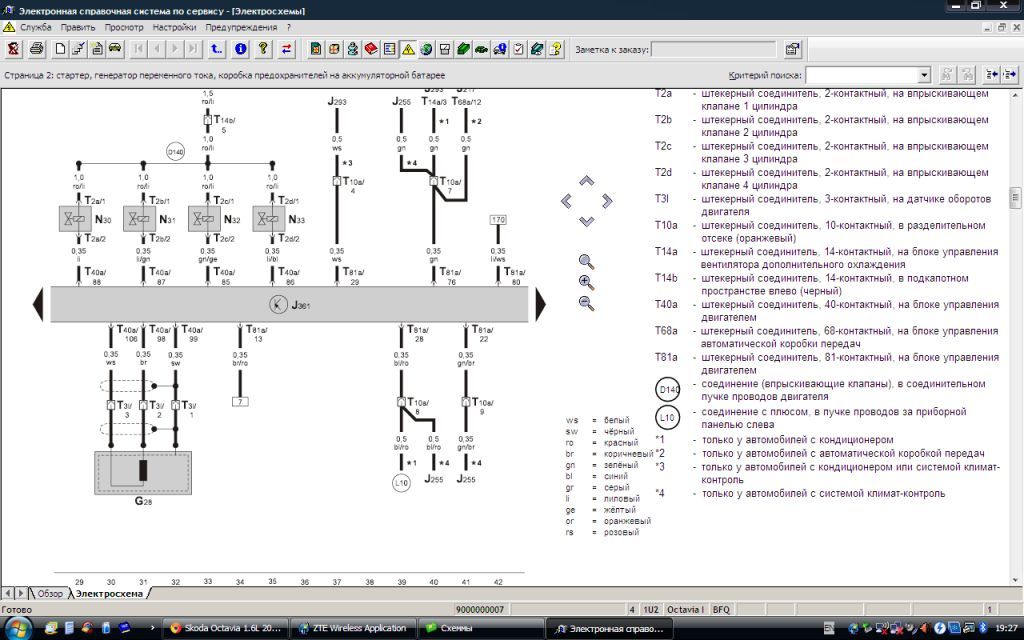Click the red and blue swap arrows icon

coord(287,49)
